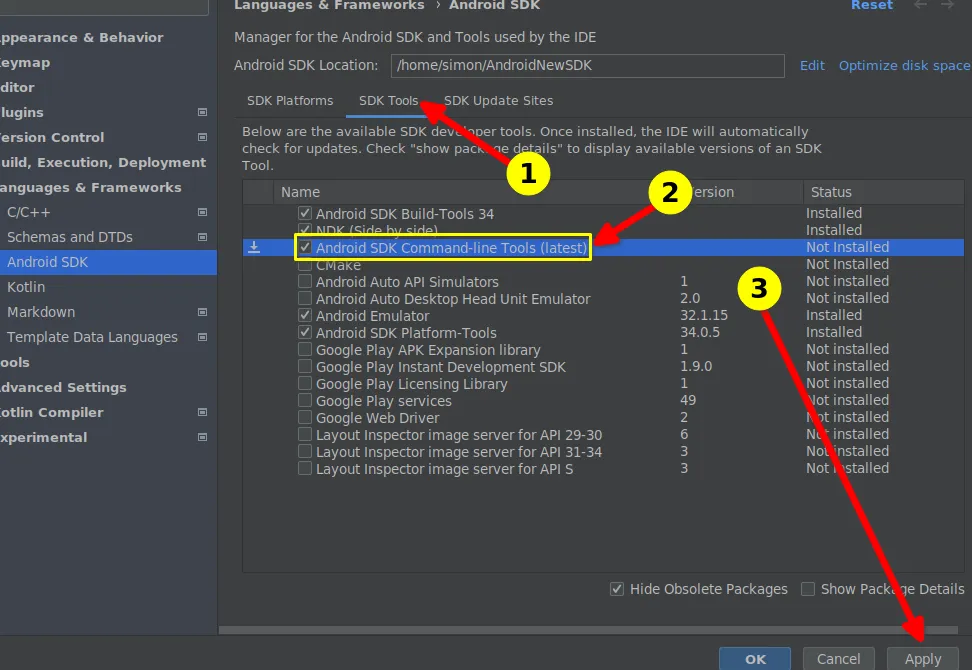
Task: Toggle Hide Obsolete Packages checkbox
Action: pyautogui.click(x=617, y=589)
